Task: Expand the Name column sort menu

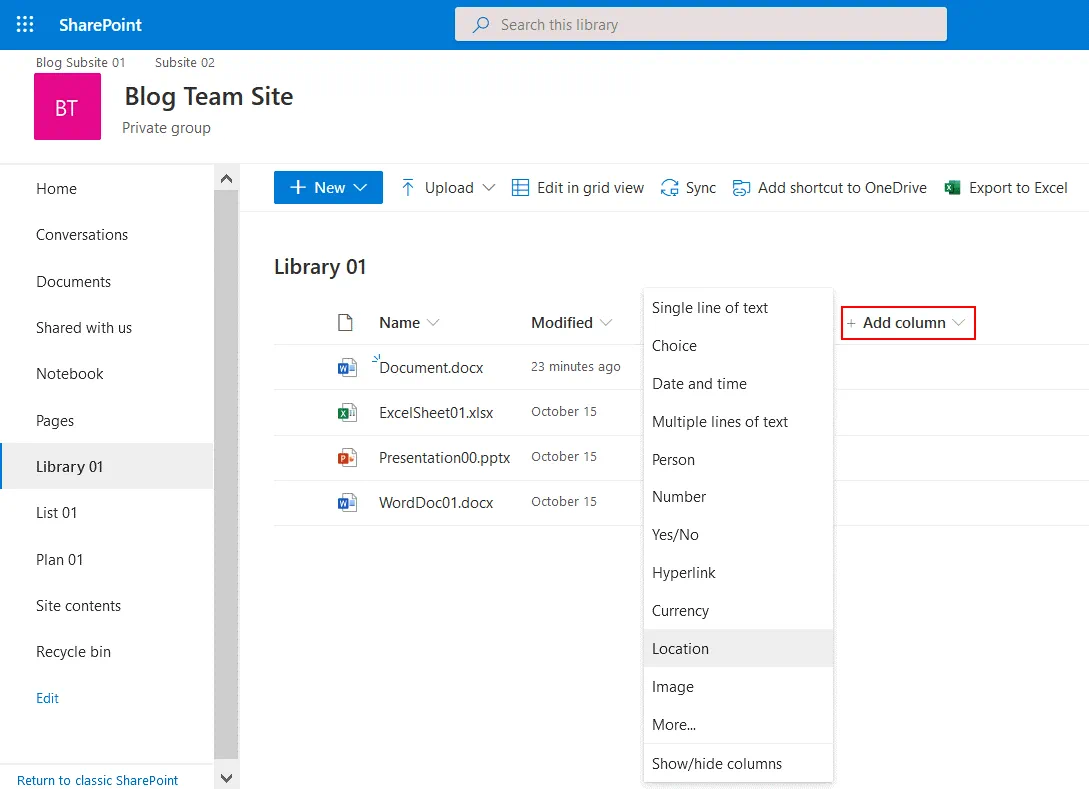Action: coord(433,323)
